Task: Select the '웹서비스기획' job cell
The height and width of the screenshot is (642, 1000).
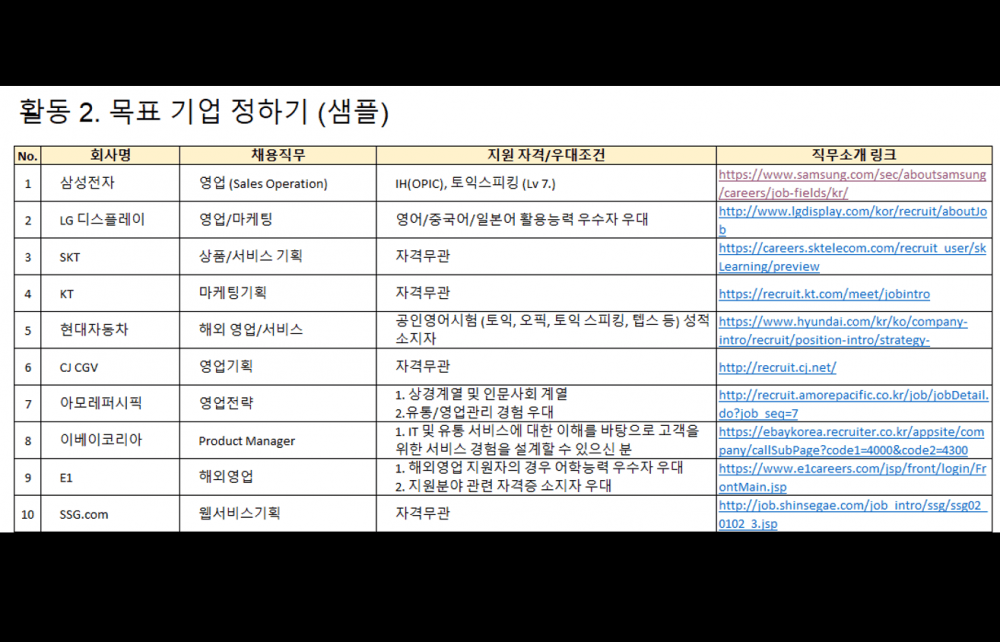Action: pyautogui.click(x=278, y=514)
